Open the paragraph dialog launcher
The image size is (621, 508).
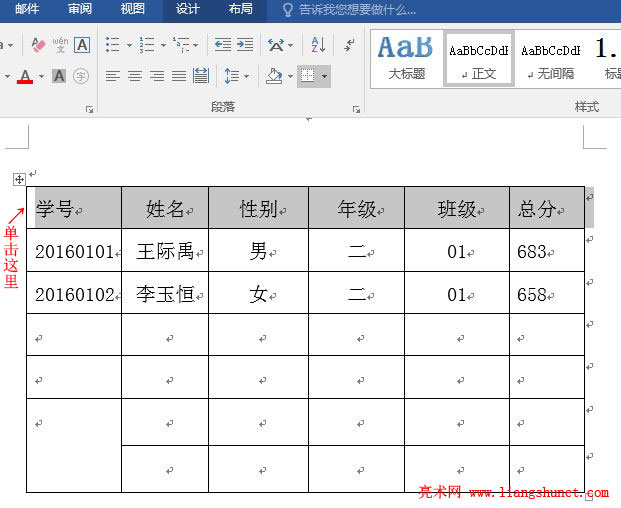coord(356,110)
